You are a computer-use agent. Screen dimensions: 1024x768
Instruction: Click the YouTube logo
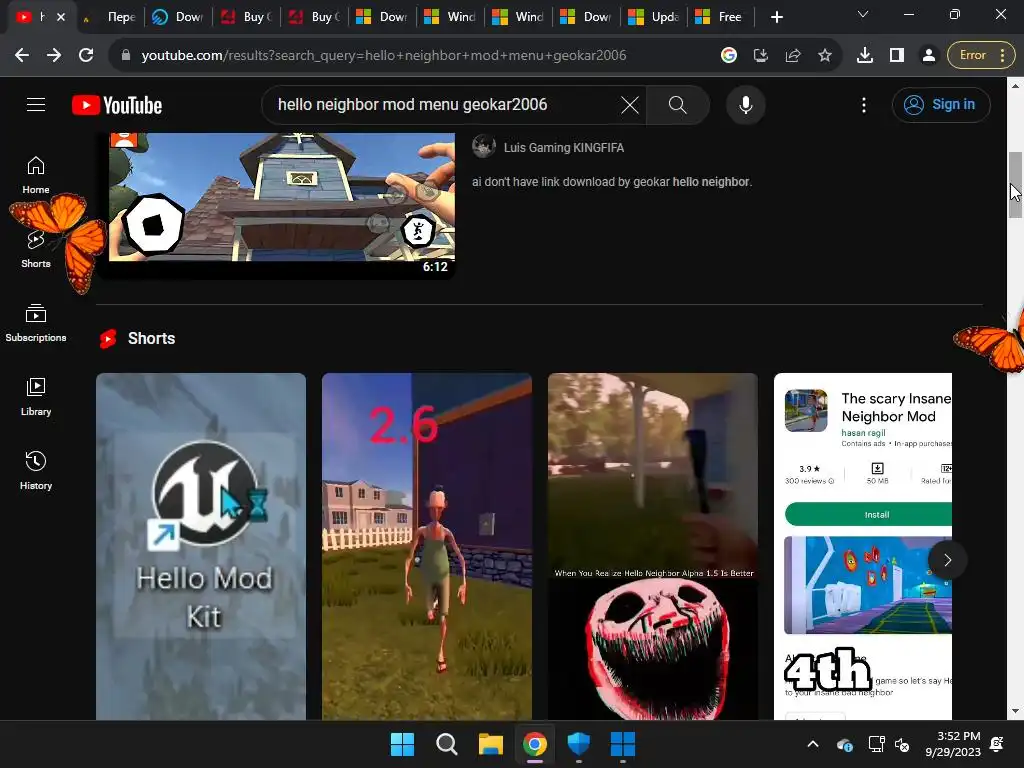click(x=117, y=105)
